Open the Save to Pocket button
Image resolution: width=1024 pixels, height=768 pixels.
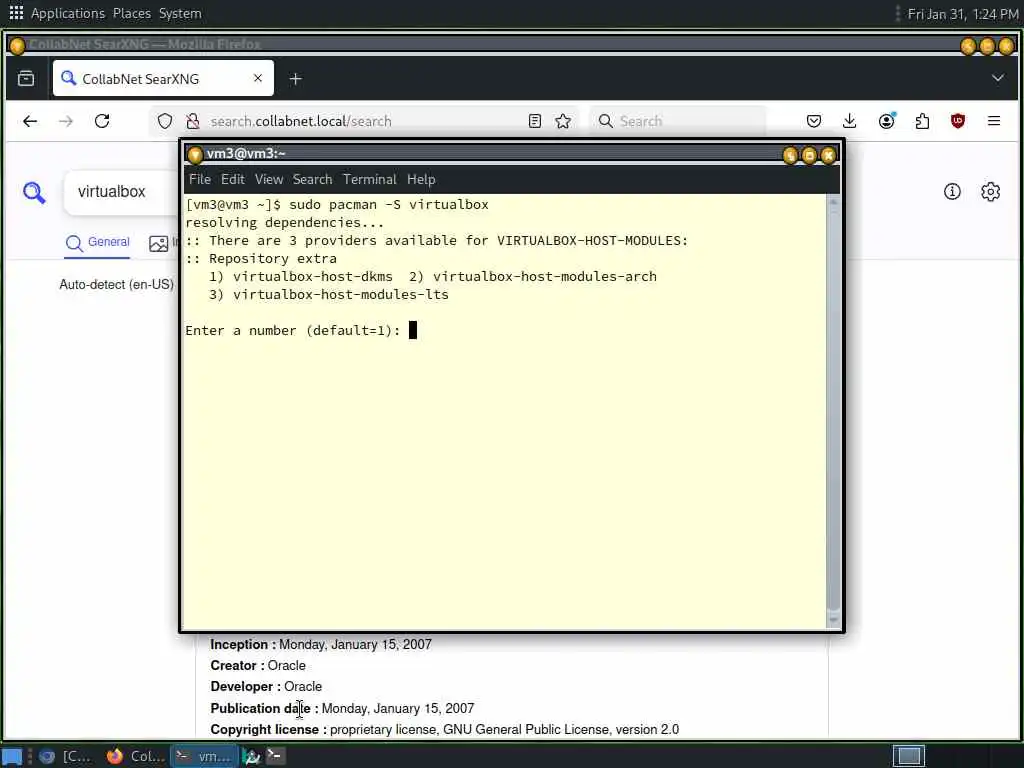pyautogui.click(x=814, y=121)
